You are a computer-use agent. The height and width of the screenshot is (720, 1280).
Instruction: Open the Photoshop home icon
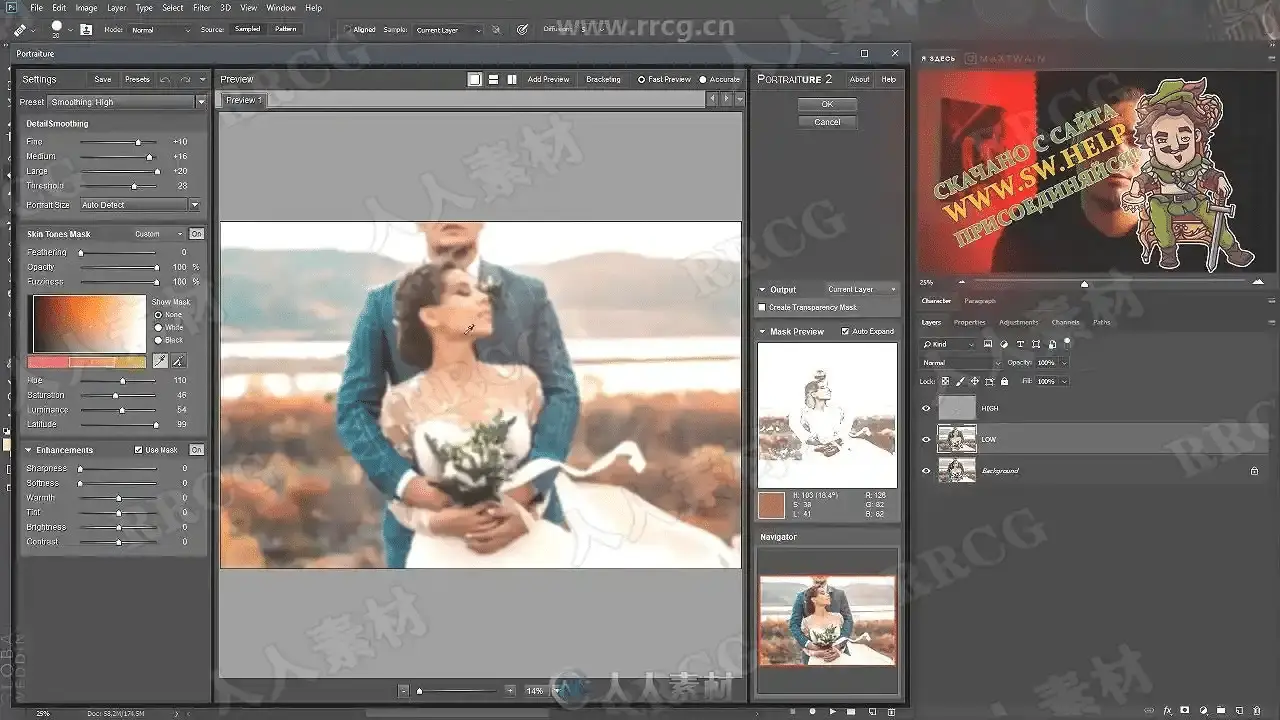point(10,8)
